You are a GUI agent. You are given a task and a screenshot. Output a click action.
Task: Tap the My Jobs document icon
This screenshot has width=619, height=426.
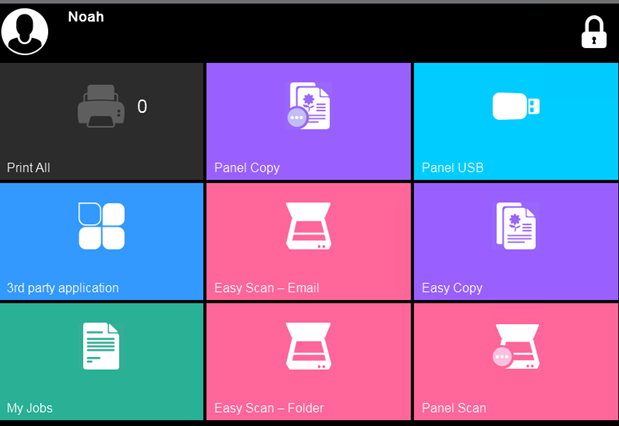[101, 346]
